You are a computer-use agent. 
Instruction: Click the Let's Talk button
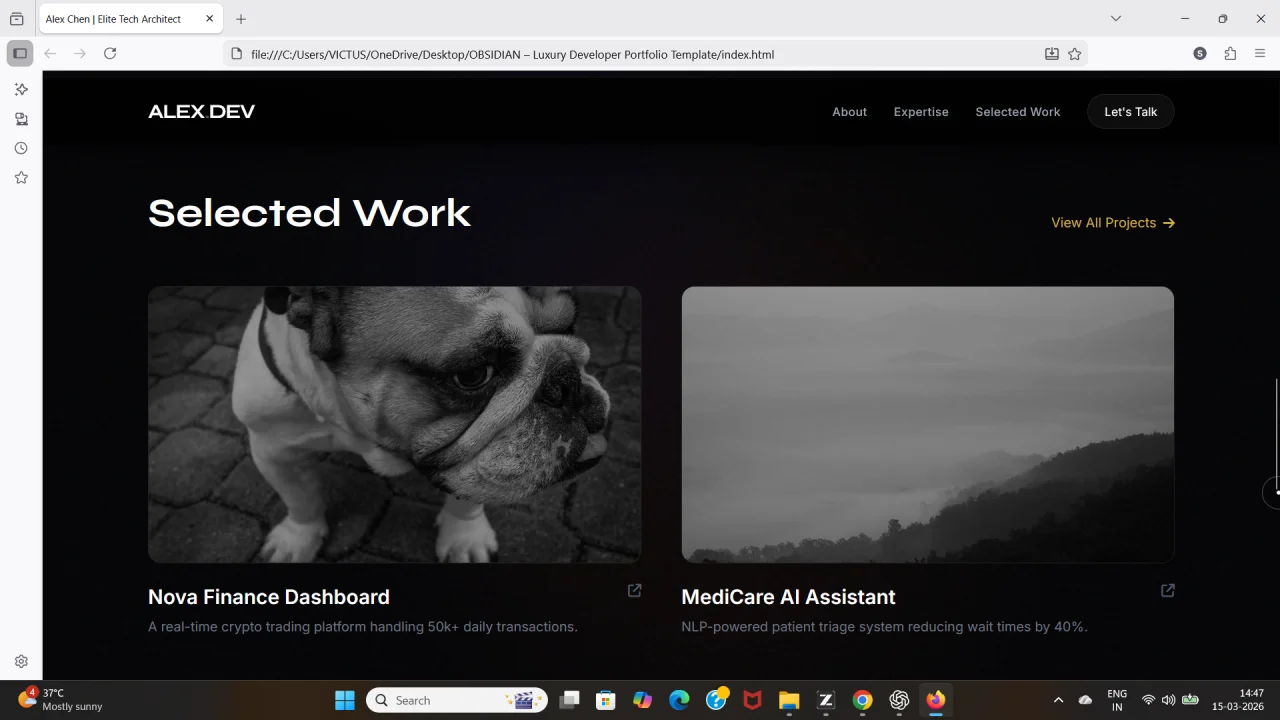tap(1131, 112)
